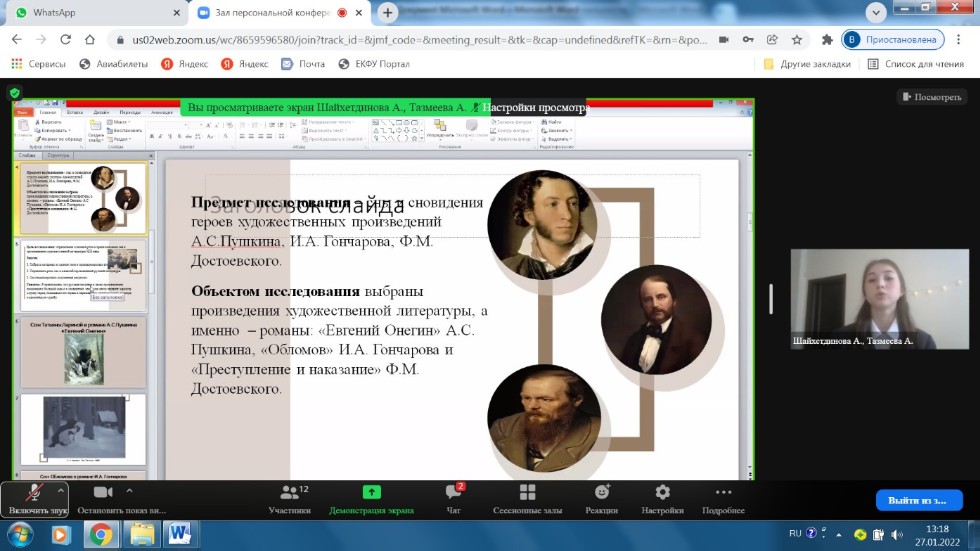Switch to the WhatsApp browser tab
980x551 pixels.
94,12
